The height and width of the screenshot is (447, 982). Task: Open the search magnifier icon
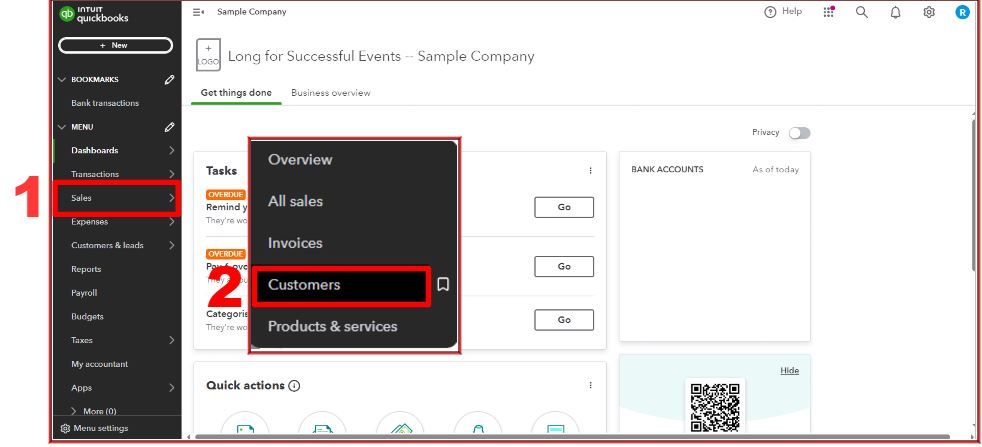pos(862,12)
